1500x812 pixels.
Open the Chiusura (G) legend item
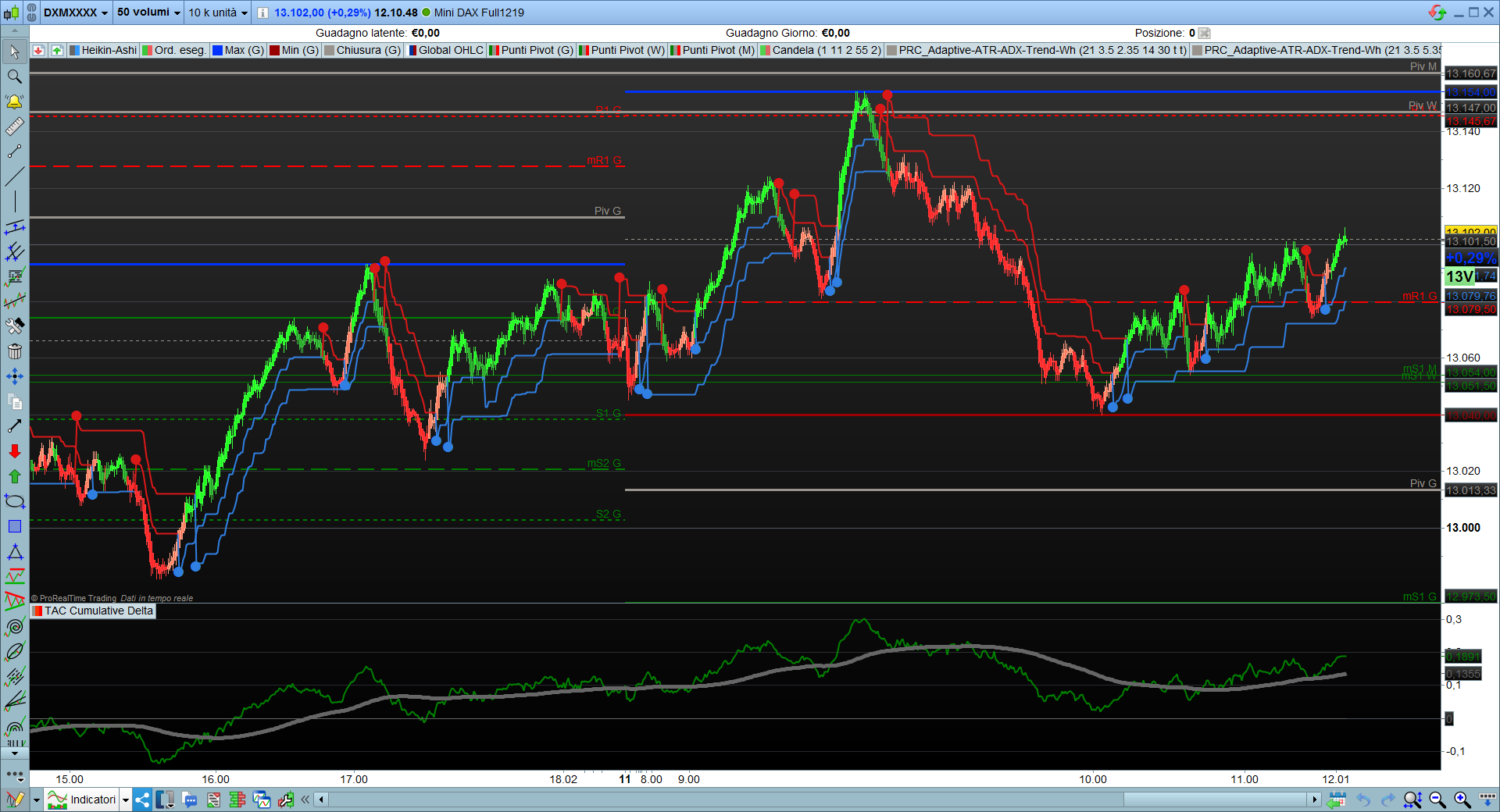(x=362, y=50)
